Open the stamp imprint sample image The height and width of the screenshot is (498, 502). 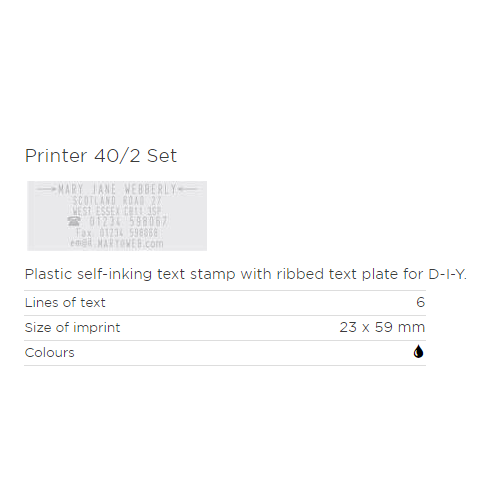117,216
